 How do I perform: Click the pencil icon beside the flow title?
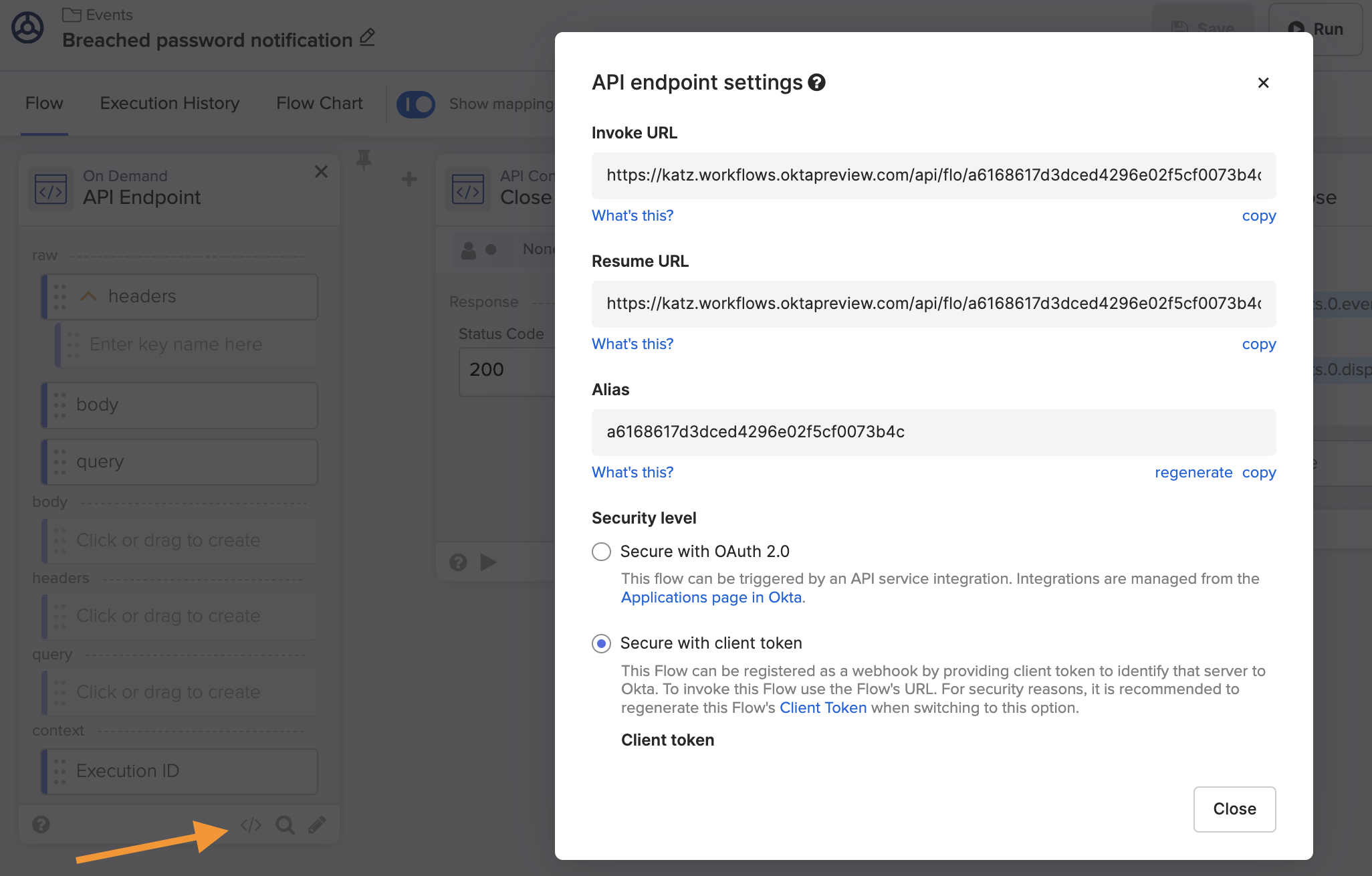click(367, 38)
